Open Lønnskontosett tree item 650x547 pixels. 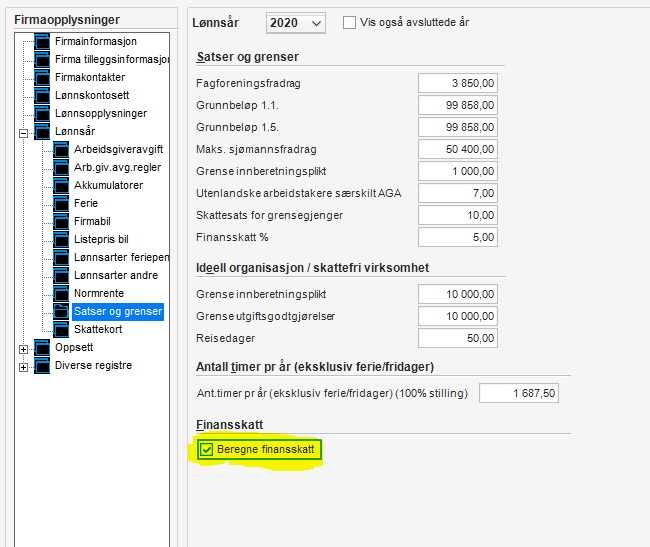(92, 95)
